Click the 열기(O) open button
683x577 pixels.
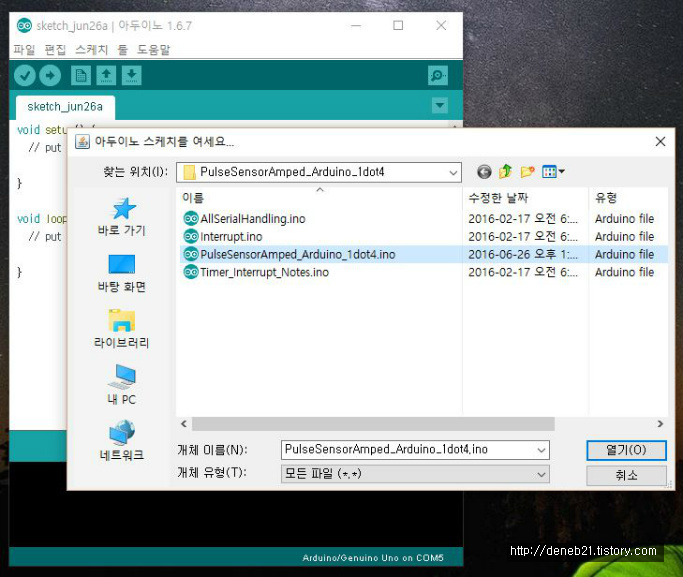[626, 450]
